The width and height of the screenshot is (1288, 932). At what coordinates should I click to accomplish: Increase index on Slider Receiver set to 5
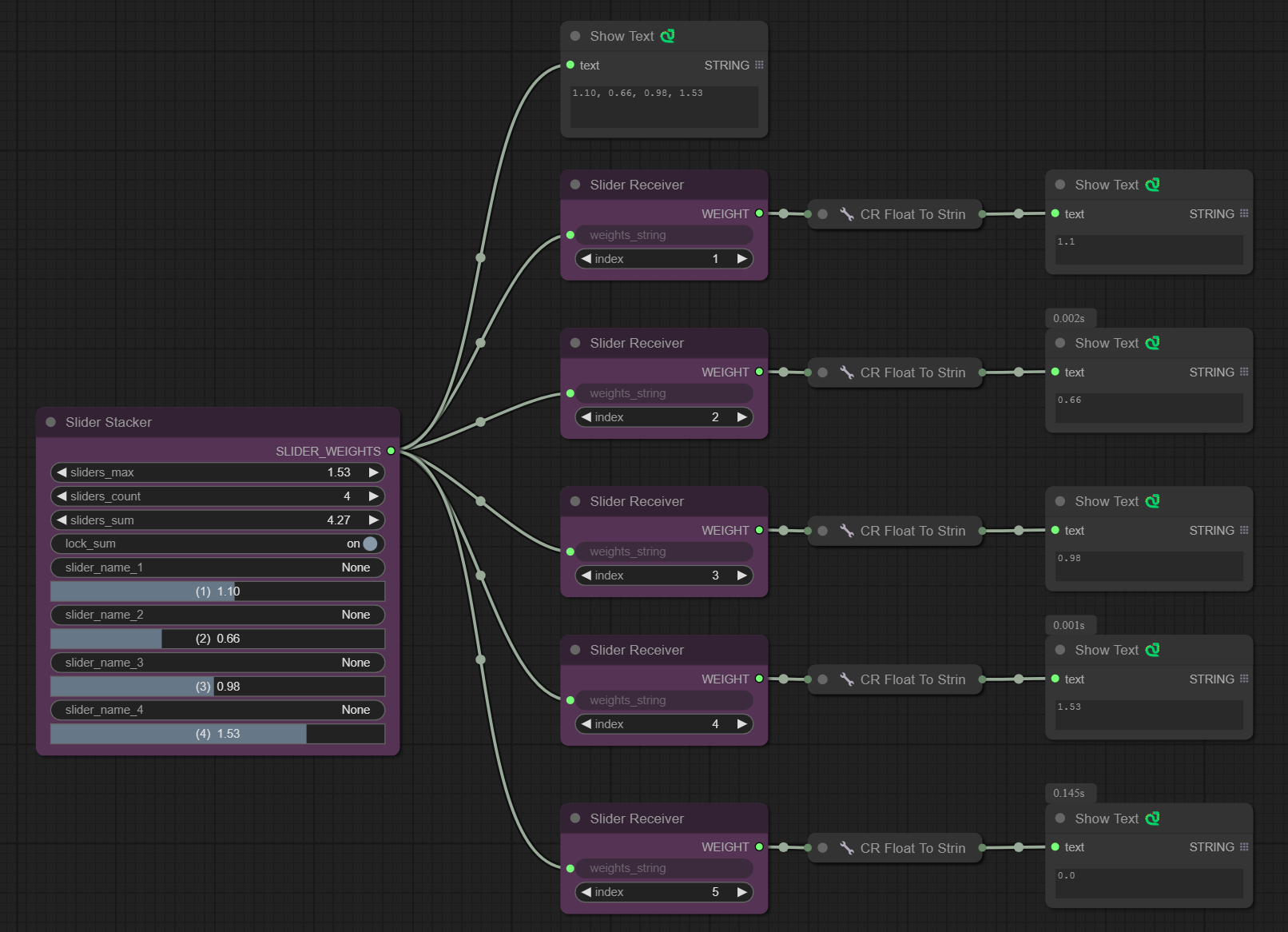[x=742, y=892]
